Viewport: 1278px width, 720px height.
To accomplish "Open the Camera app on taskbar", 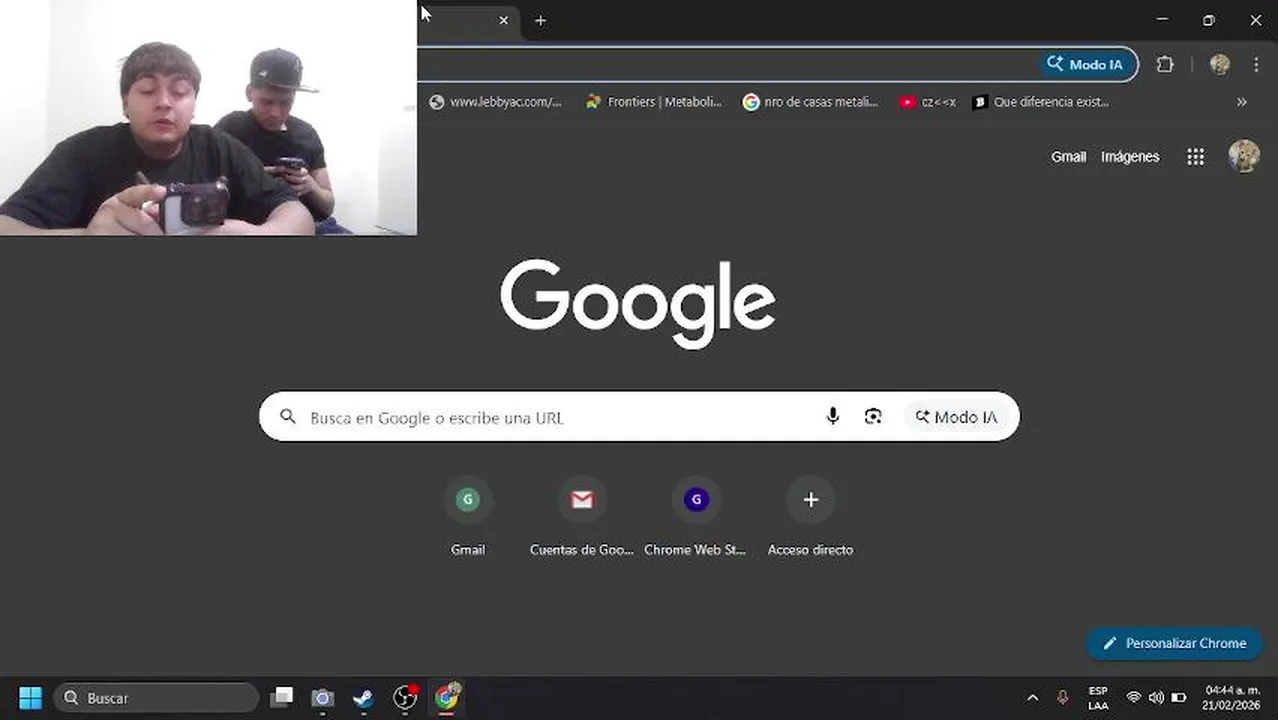I will pos(322,697).
